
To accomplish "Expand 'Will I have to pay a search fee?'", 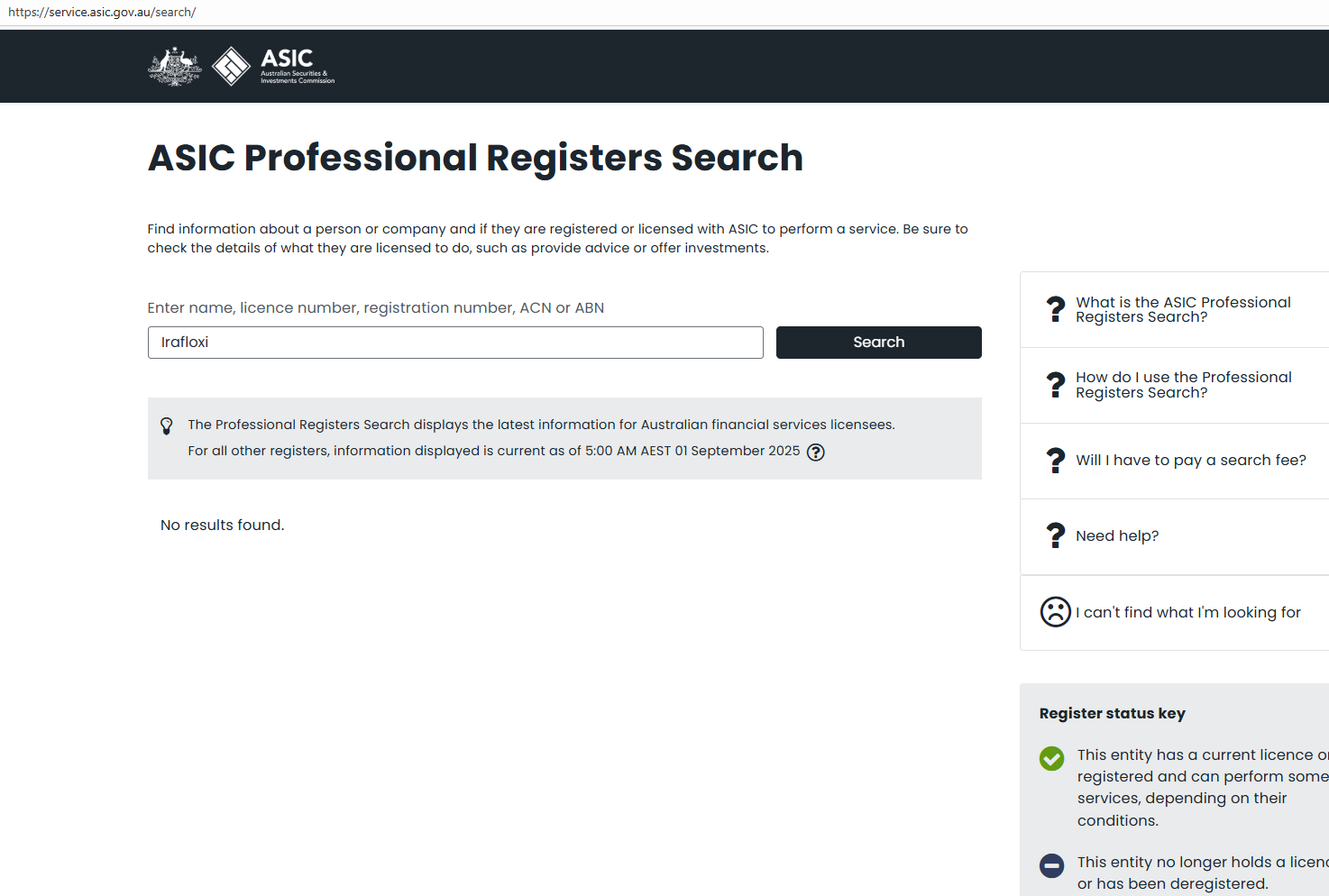I will 1190,461.
